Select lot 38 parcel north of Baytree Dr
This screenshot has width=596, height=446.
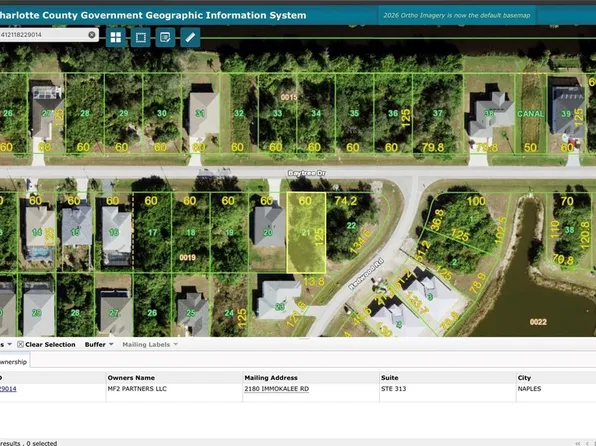pos(489,113)
